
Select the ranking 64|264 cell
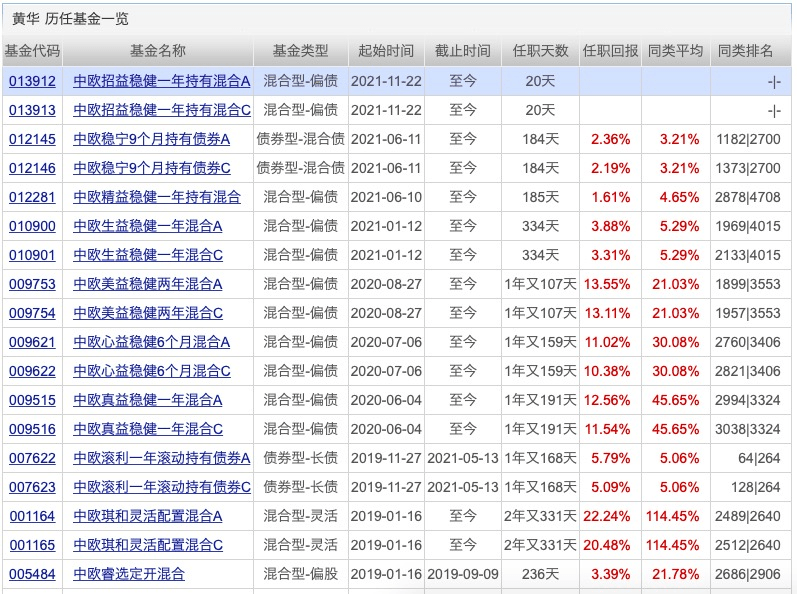[x=759, y=458]
